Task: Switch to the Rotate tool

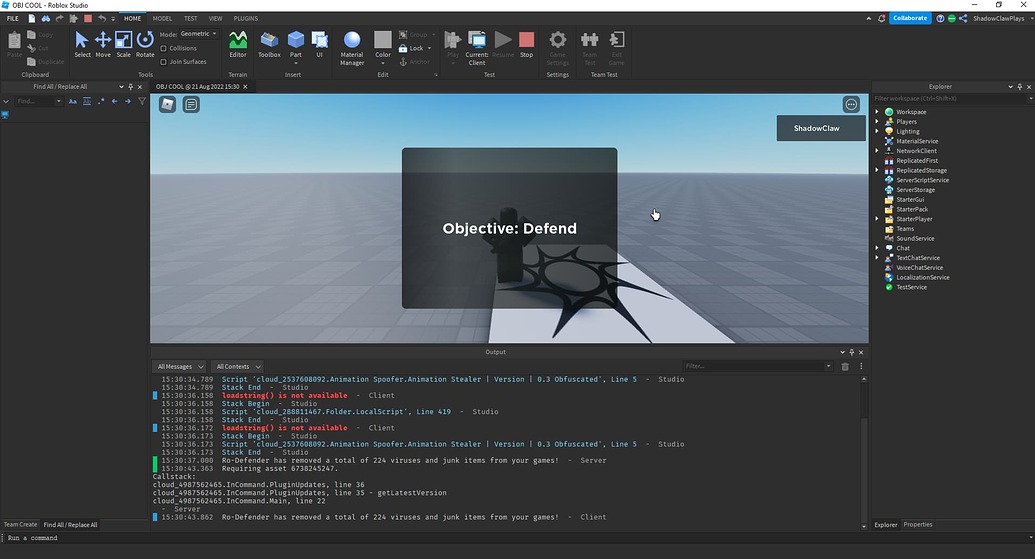Action: (145, 45)
